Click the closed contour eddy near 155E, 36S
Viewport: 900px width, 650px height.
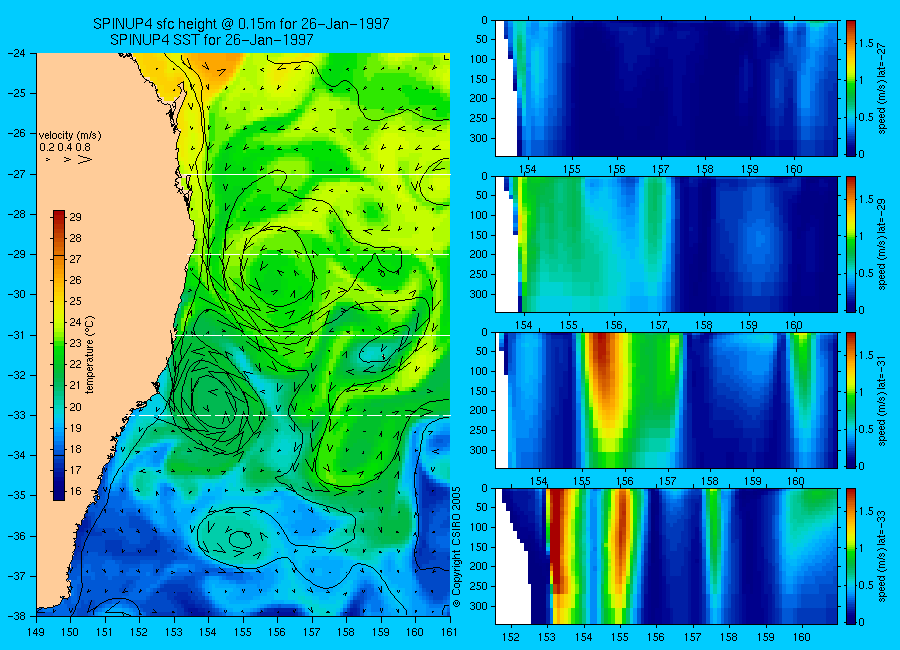240,539
